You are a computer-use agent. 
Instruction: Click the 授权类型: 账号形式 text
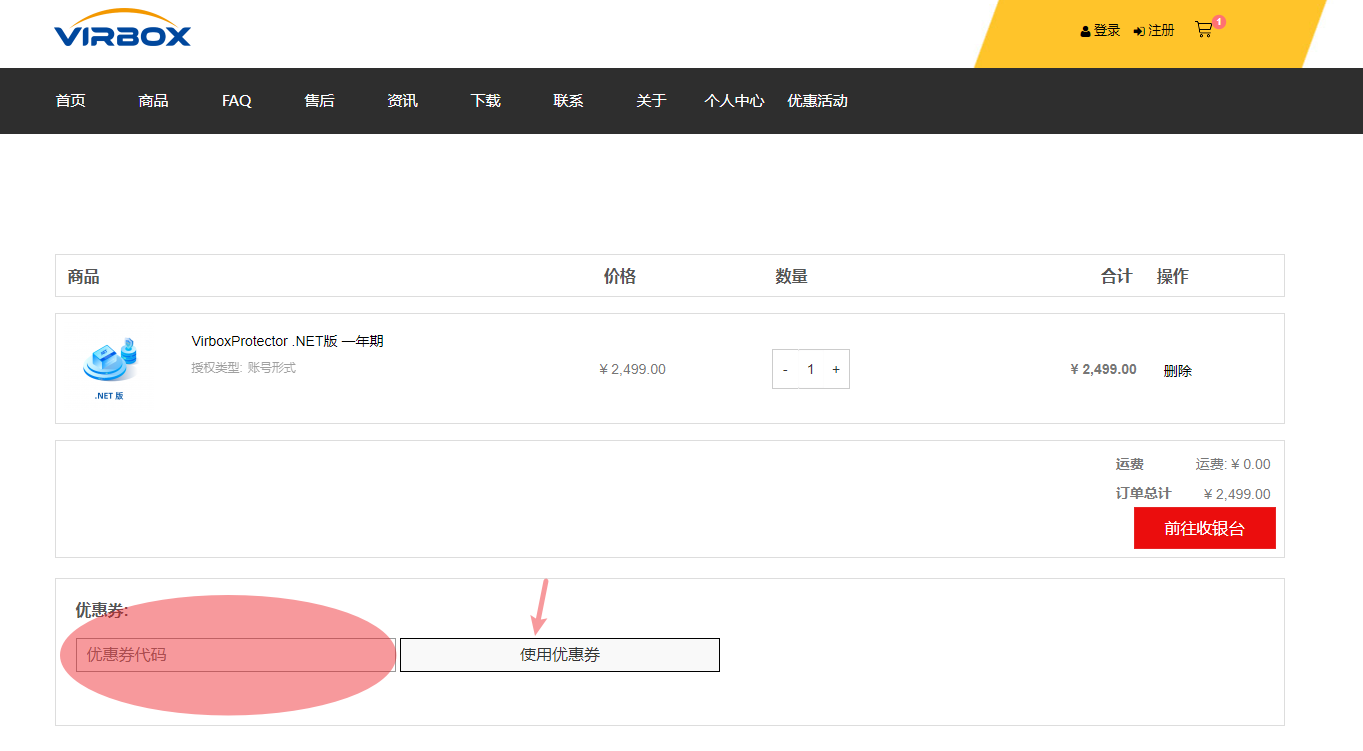pyautogui.click(x=243, y=368)
